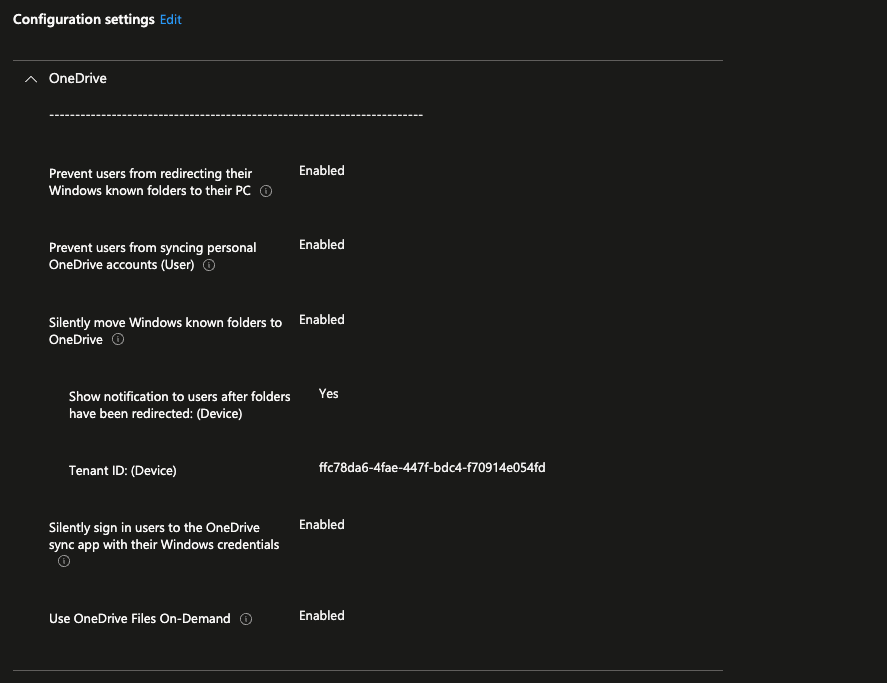This screenshot has width=887, height=683.
Task: Click info icon beside Silently move Windows known folders
Action: (118, 340)
